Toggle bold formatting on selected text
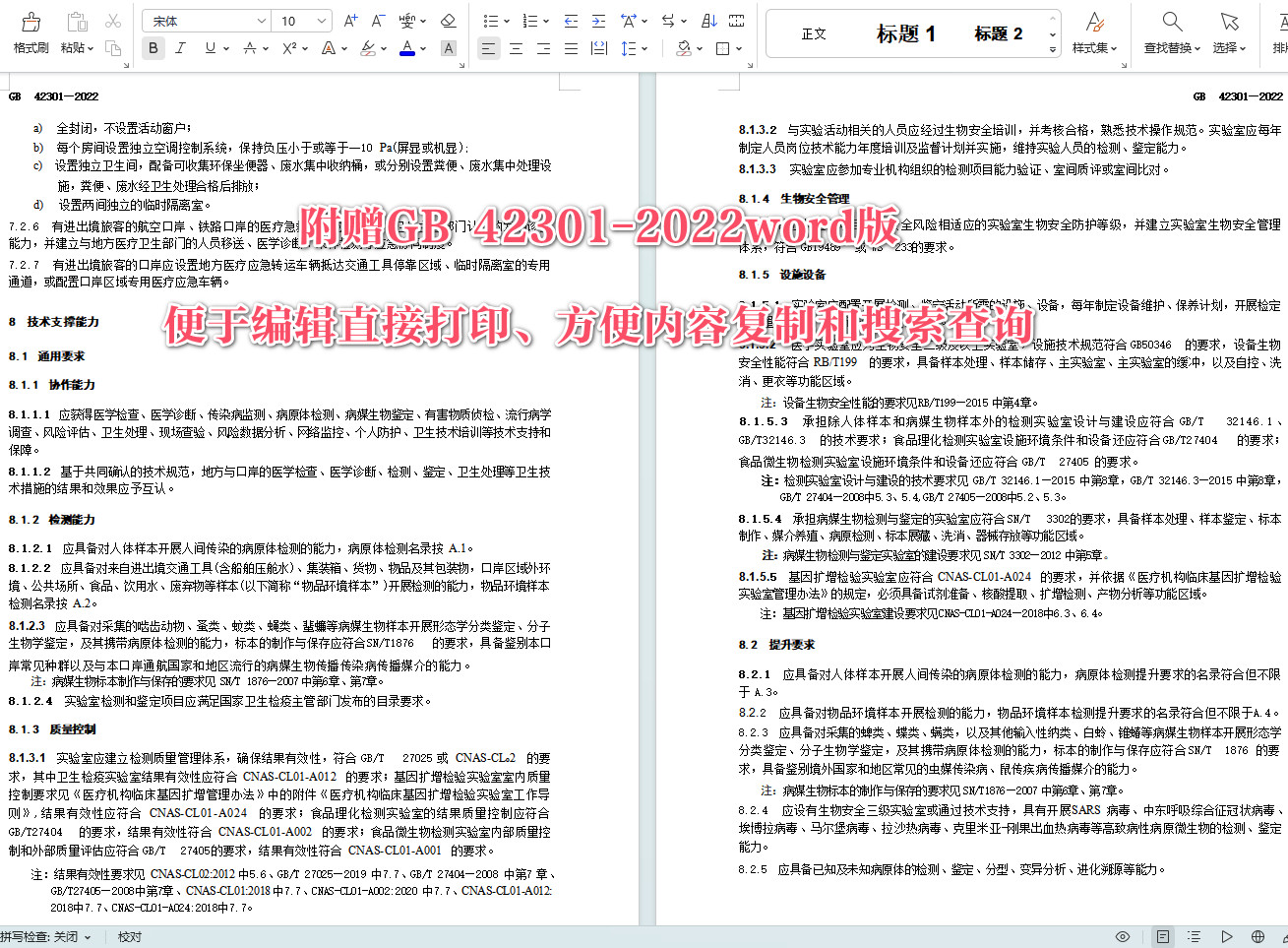1288x948 pixels. 153,47
